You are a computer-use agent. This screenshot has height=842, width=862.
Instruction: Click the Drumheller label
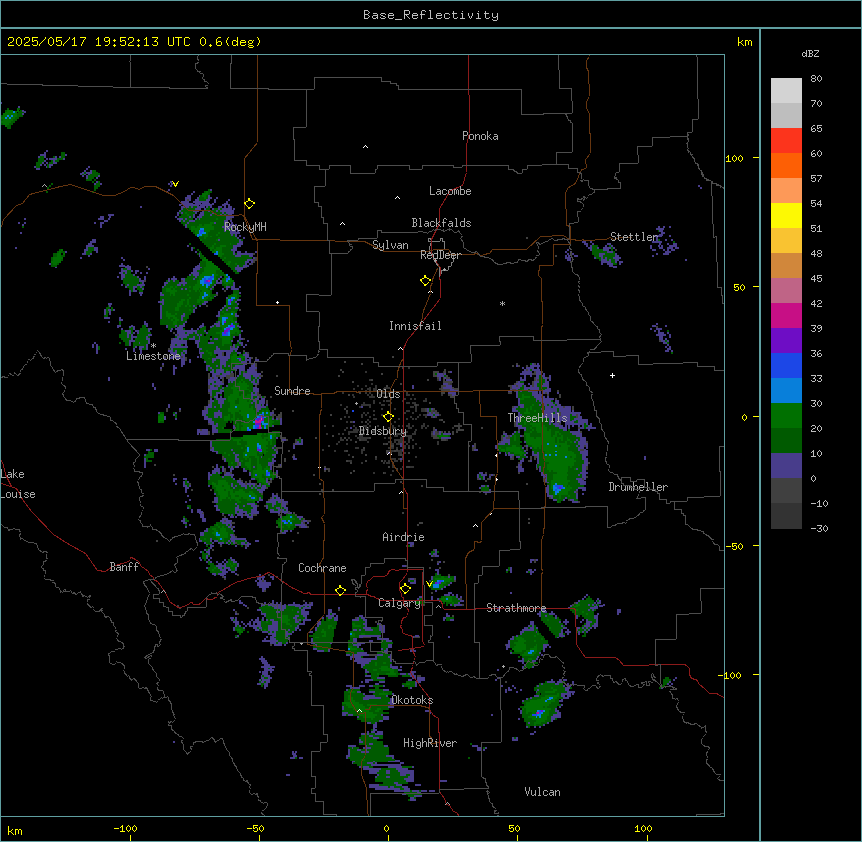click(638, 487)
